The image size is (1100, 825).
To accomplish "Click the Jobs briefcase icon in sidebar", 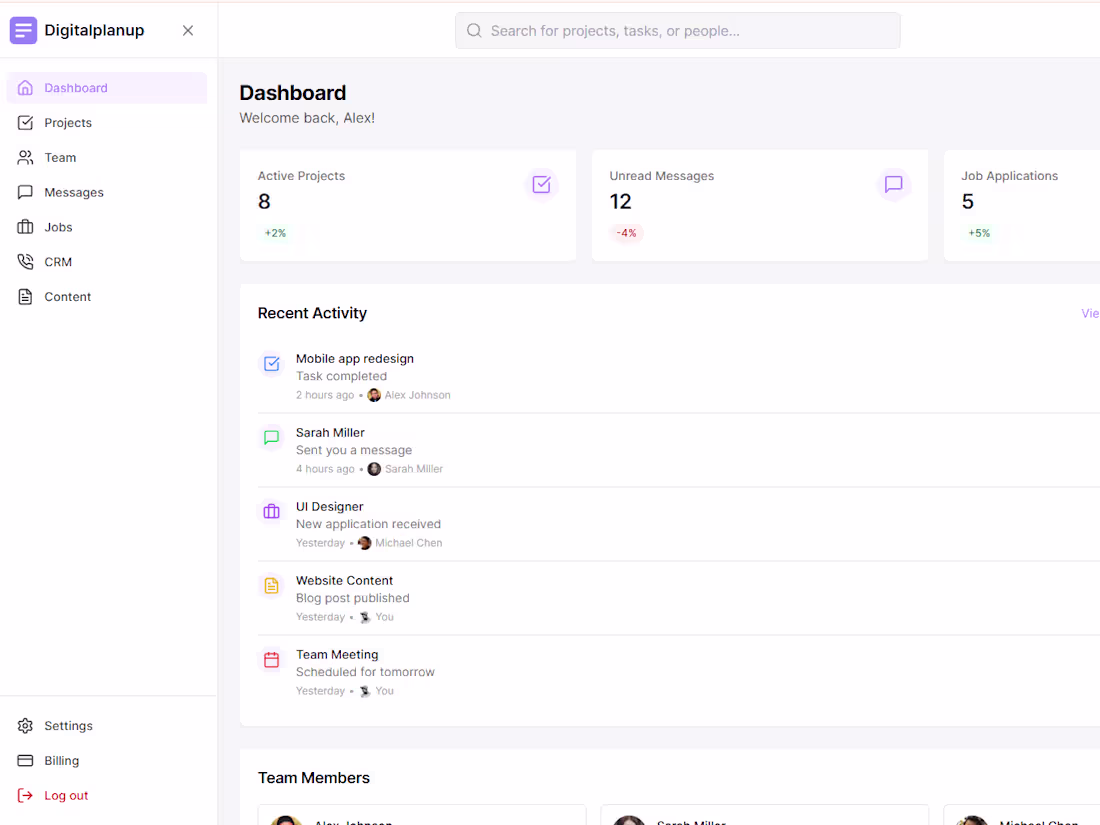I will 25,227.
